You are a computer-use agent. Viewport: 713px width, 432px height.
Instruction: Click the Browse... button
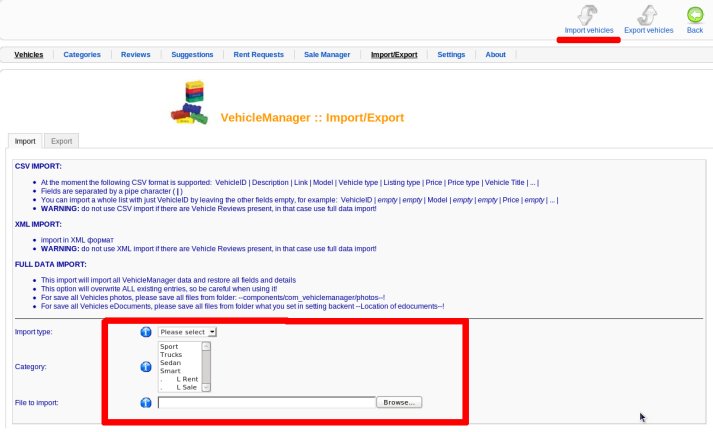(x=399, y=402)
